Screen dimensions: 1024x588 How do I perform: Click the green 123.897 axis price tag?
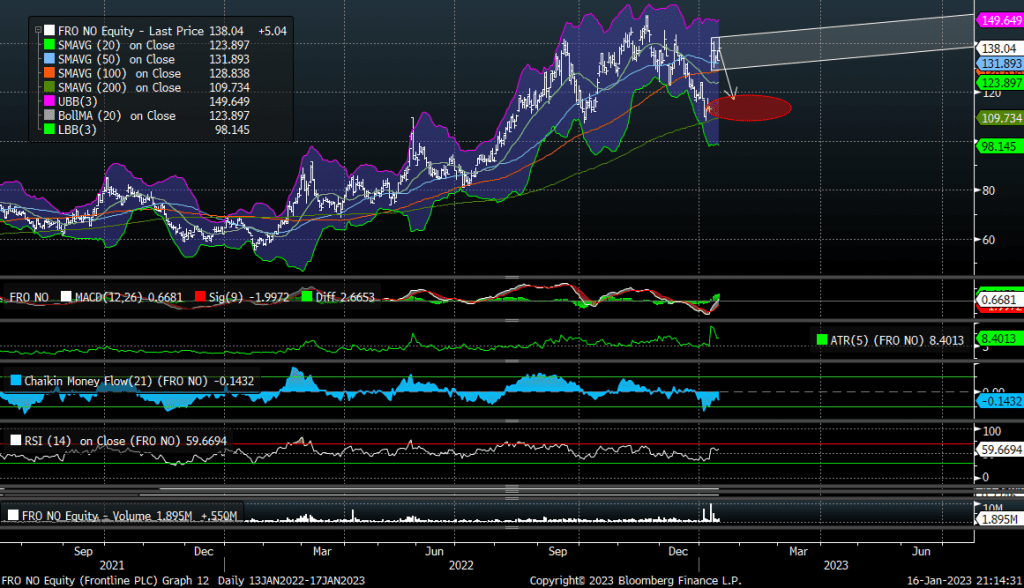1000,83
